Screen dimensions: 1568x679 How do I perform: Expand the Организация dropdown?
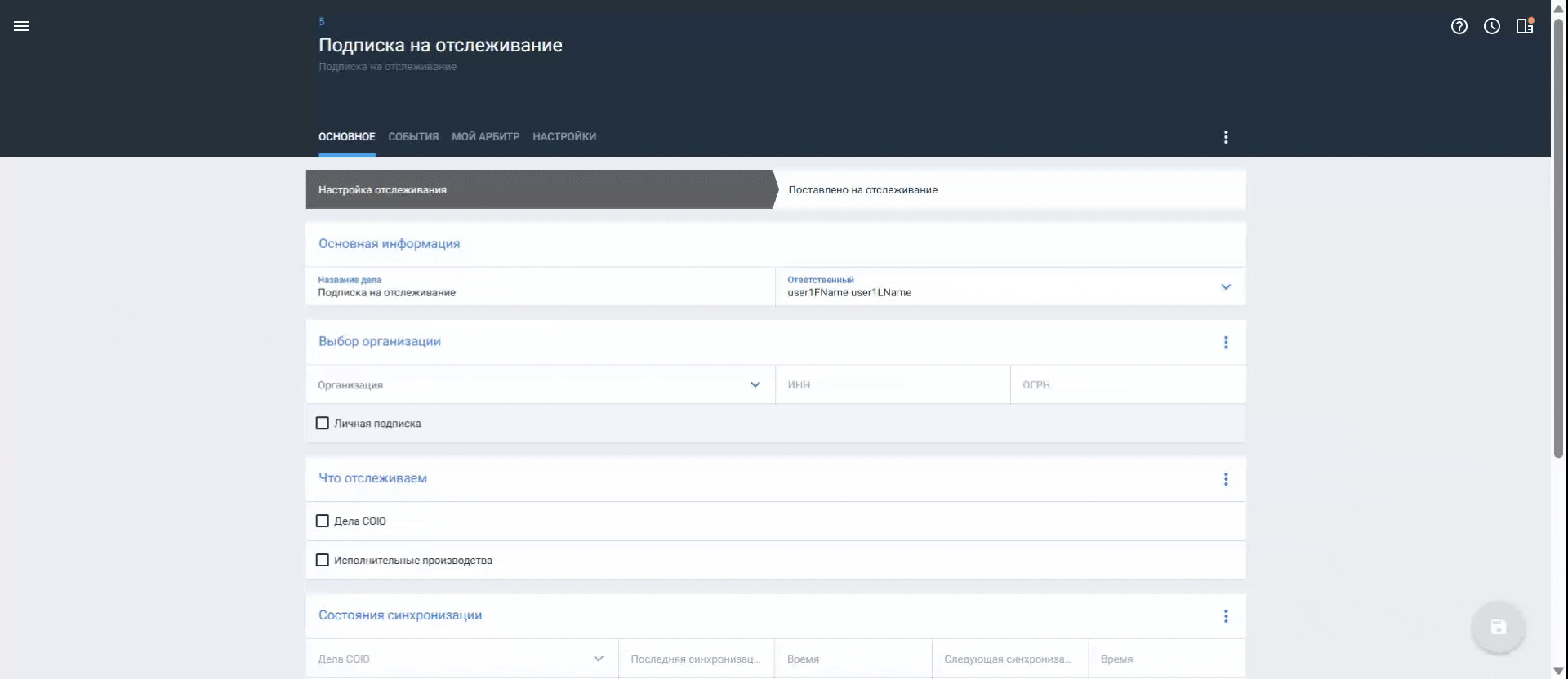(755, 384)
